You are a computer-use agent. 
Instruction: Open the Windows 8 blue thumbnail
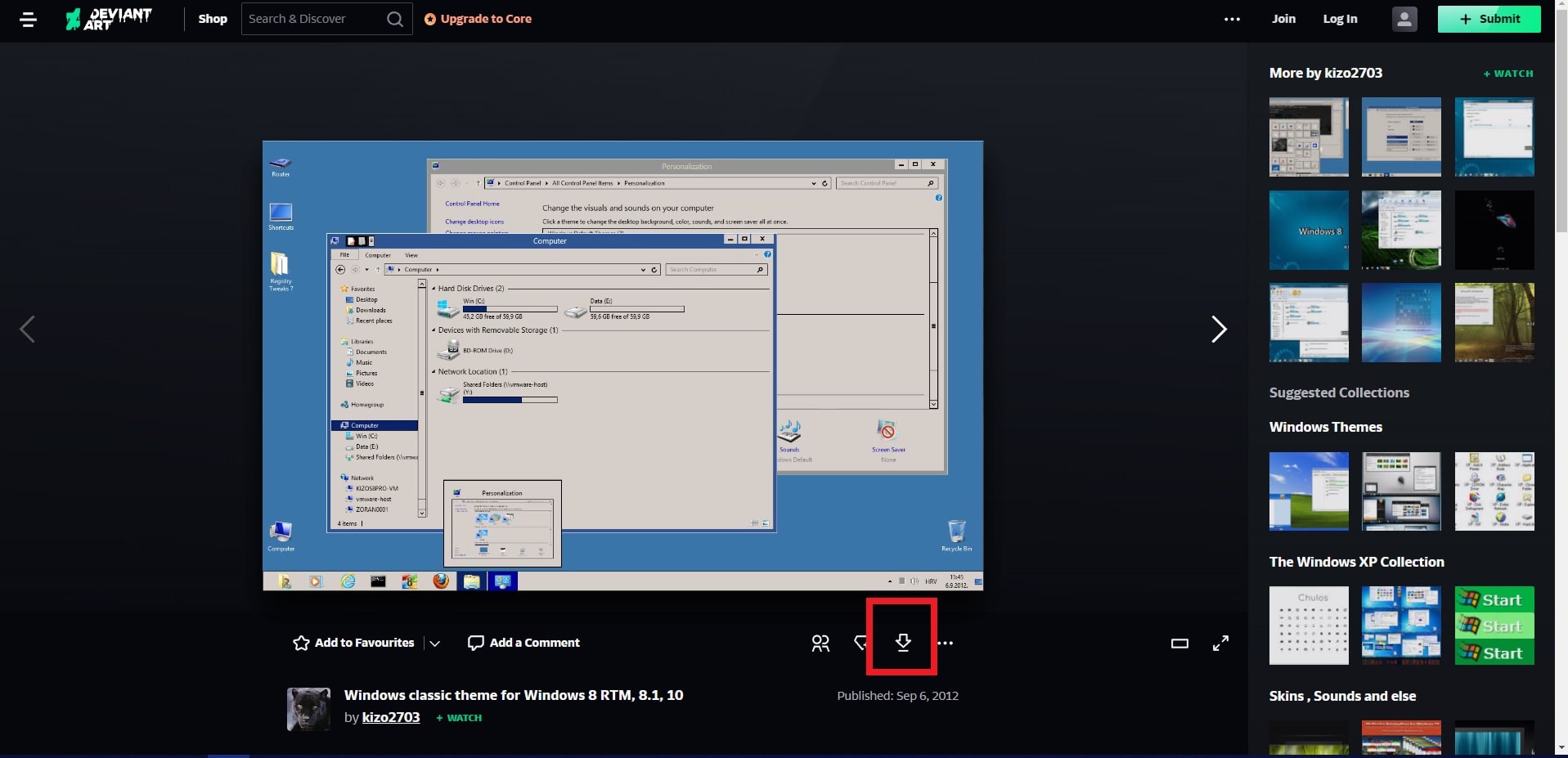(1309, 231)
